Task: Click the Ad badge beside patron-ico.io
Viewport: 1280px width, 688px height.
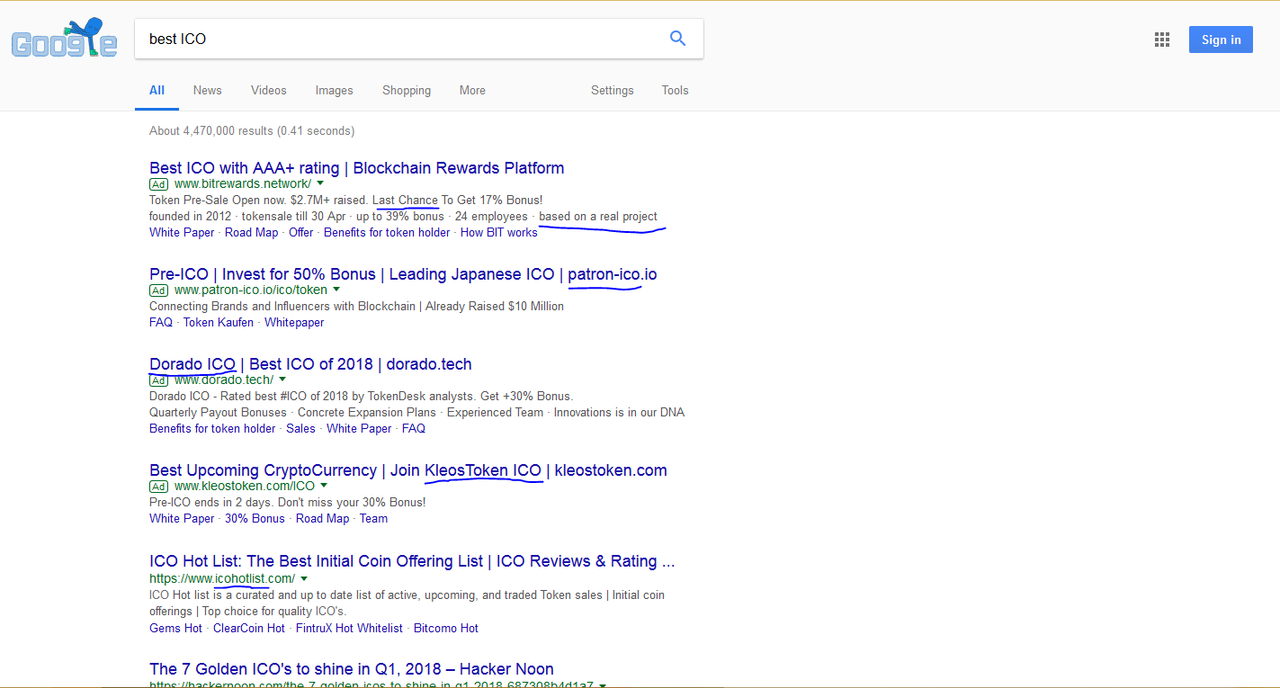Action: 158,290
